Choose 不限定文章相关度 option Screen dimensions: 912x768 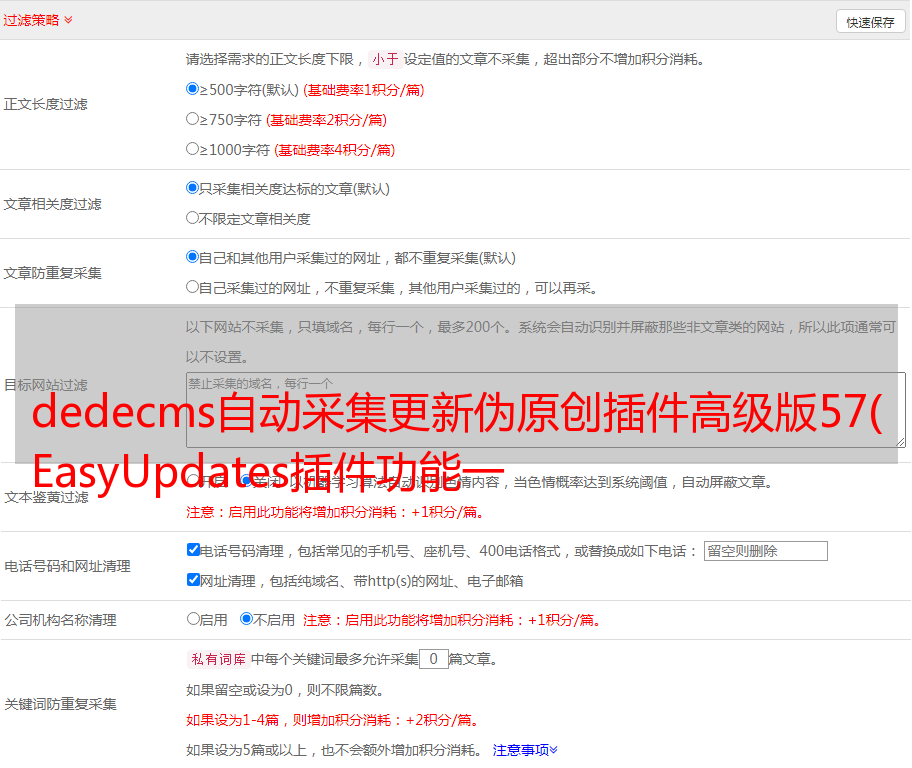192,218
